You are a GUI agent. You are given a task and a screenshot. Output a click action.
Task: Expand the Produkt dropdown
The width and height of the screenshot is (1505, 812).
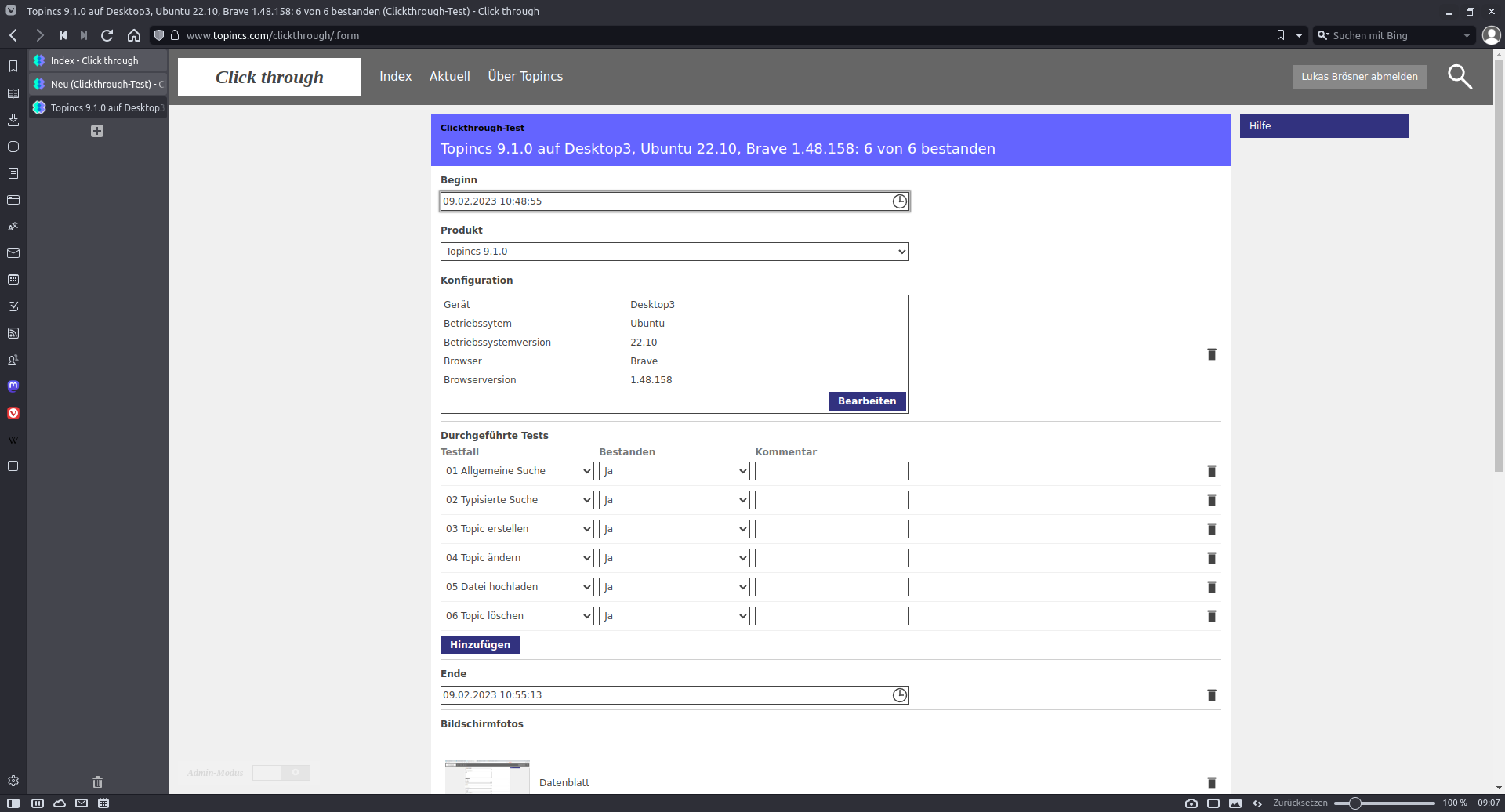tap(674, 252)
